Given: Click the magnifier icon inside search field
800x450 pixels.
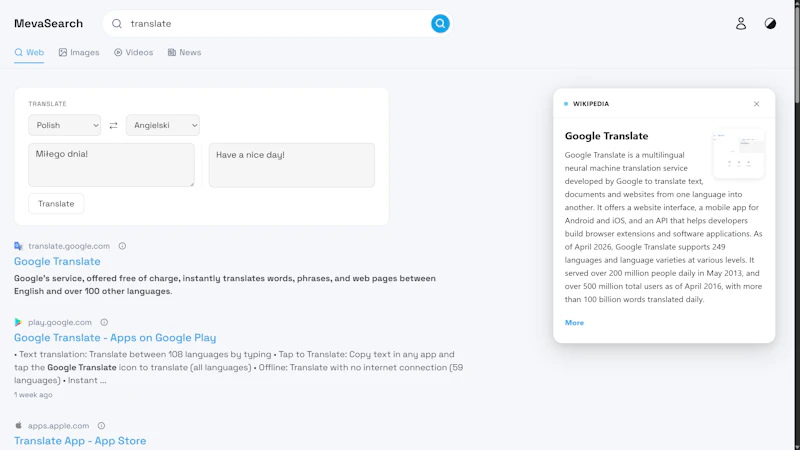Looking at the screenshot, I should pos(117,23).
